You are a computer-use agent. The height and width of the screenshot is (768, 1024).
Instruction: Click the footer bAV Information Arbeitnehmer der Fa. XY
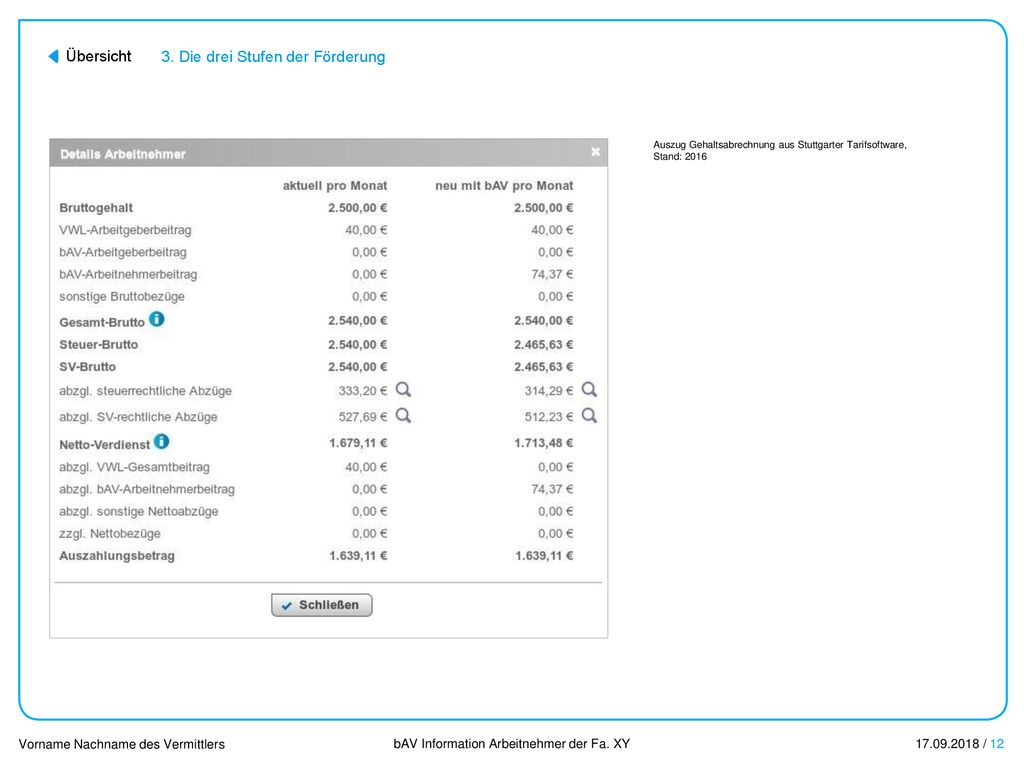[511, 743]
